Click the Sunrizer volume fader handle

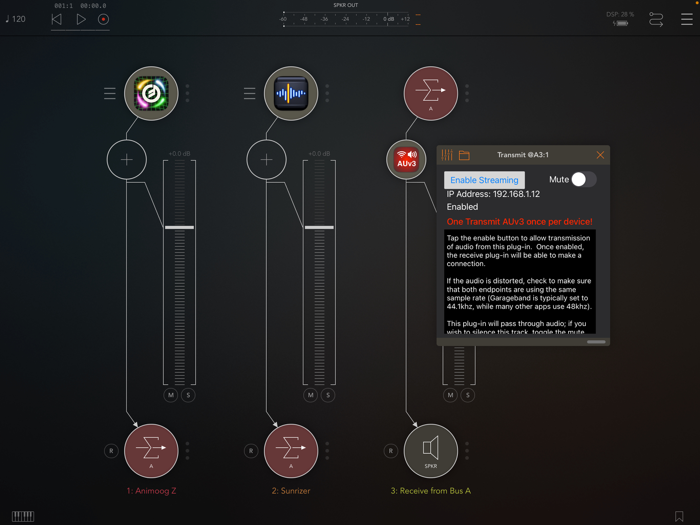319,227
